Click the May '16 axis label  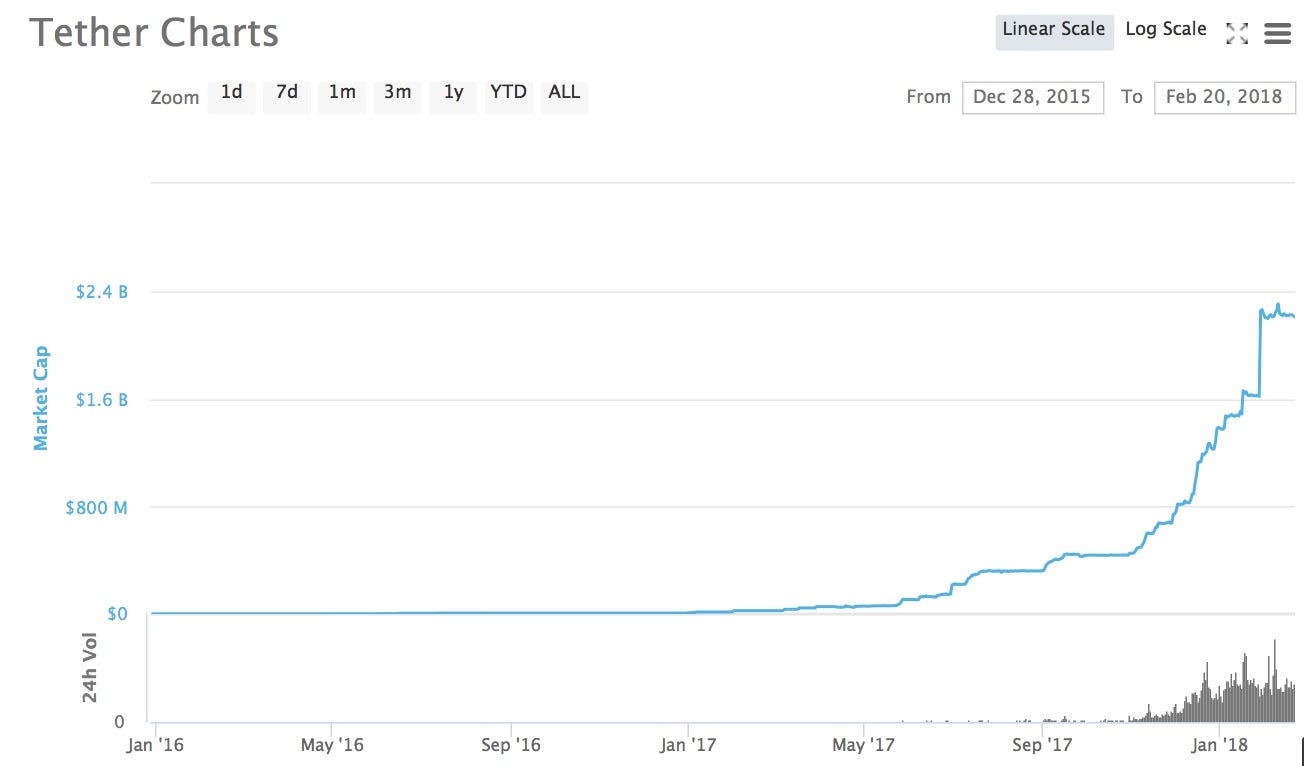[x=331, y=745]
